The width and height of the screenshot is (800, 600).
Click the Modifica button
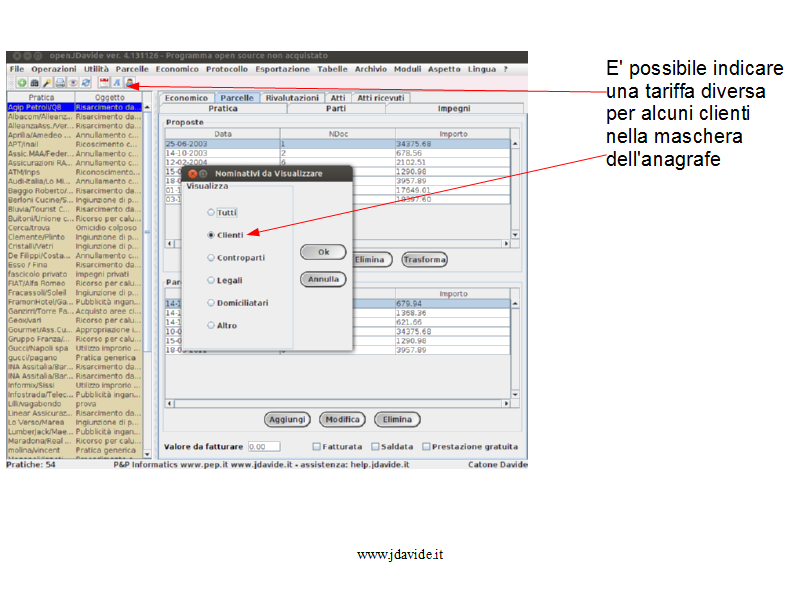(x=342, y=419)
